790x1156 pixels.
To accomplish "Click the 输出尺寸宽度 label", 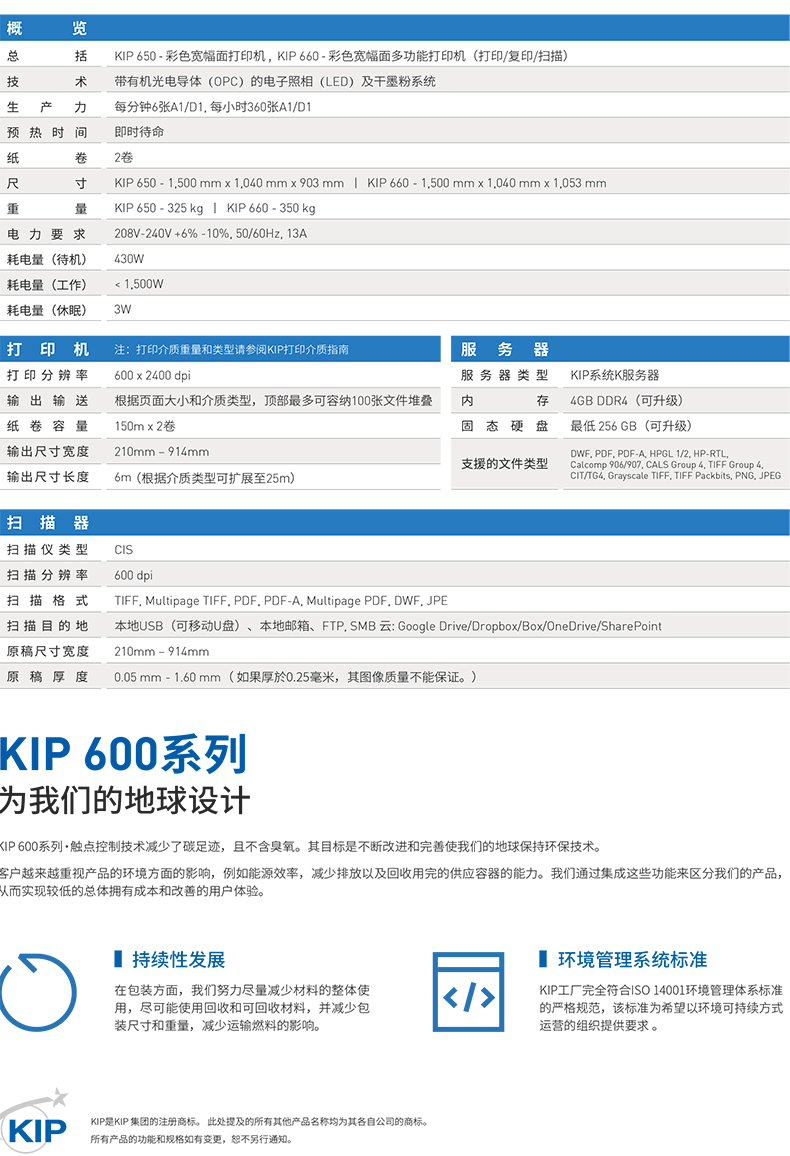I will [48, 451].
